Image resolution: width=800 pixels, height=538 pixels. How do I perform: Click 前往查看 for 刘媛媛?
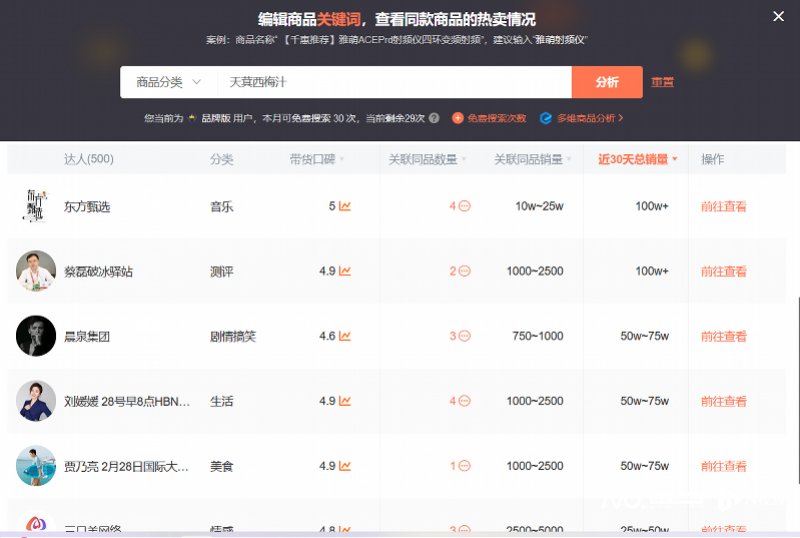pos(723,401)
